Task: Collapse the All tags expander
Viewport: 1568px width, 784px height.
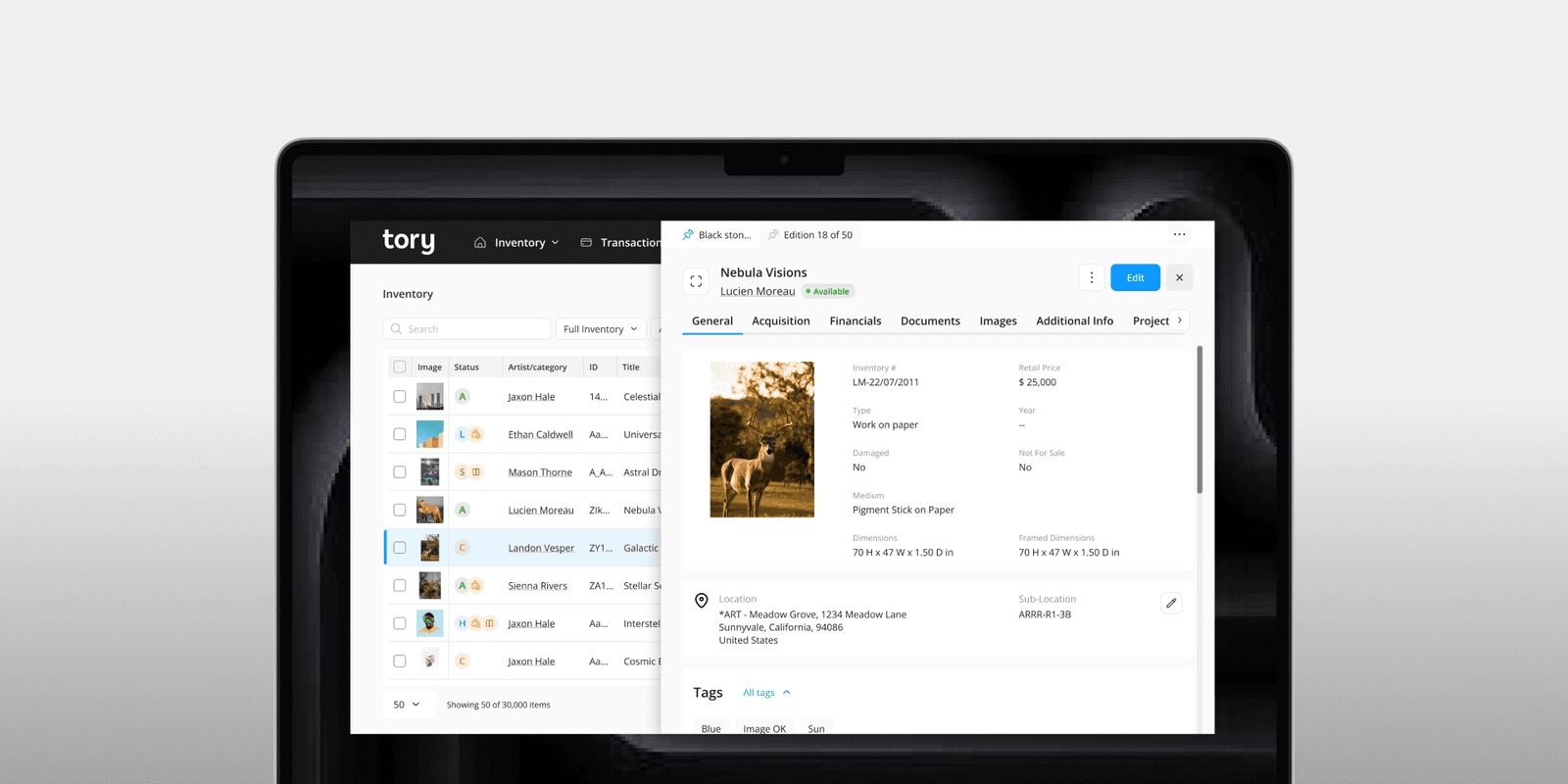Action: click(x=766, y=693)
